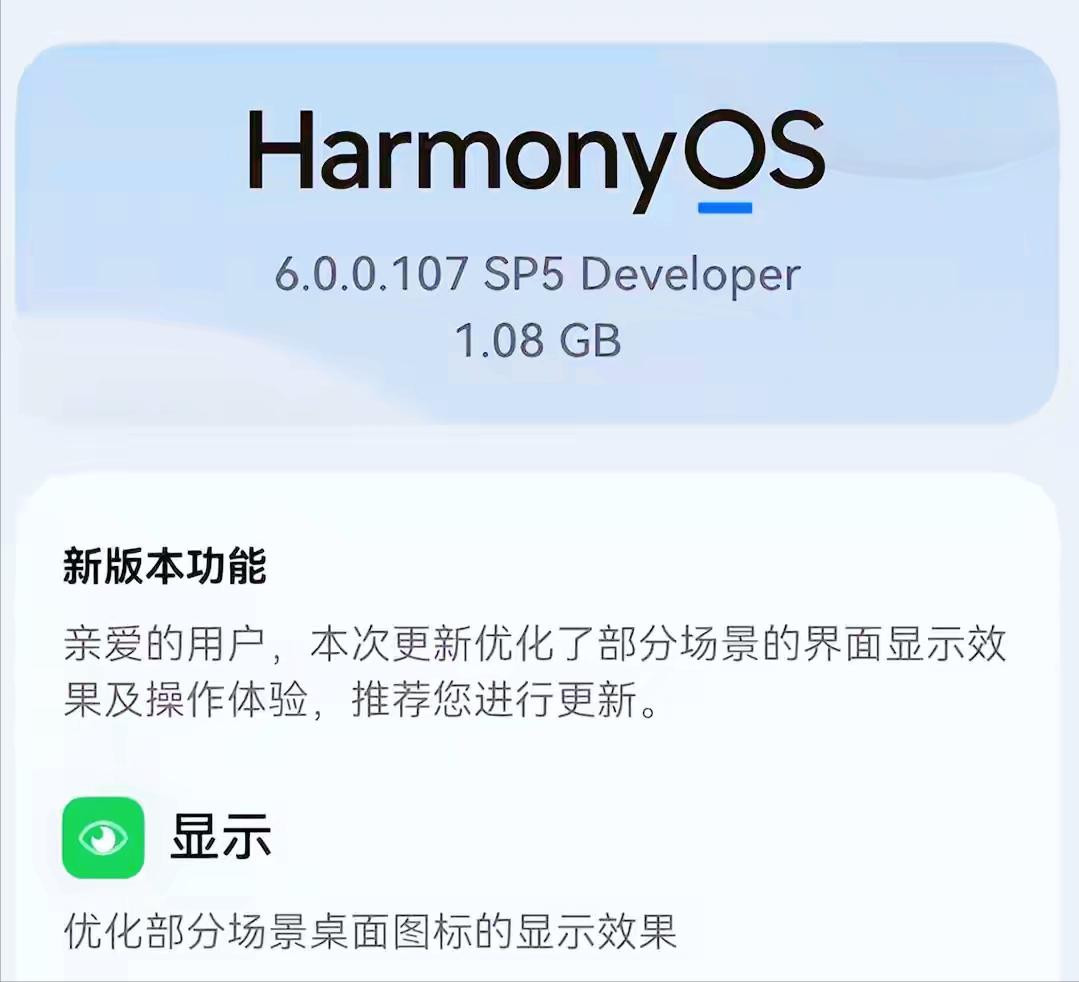Tap the 亲爱的用户 greeting text
This screenshot has width=1079, height=982.
pyautogui.click(x=164, y=644)
